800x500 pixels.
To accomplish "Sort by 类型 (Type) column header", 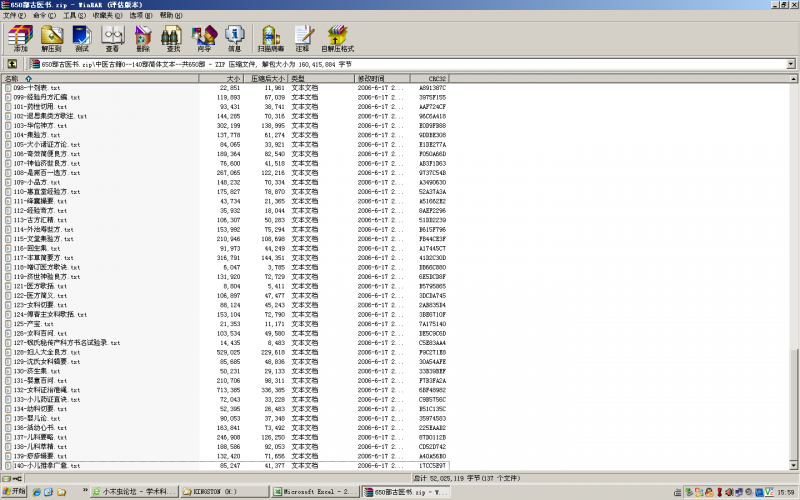I will (x=321, y=79).
